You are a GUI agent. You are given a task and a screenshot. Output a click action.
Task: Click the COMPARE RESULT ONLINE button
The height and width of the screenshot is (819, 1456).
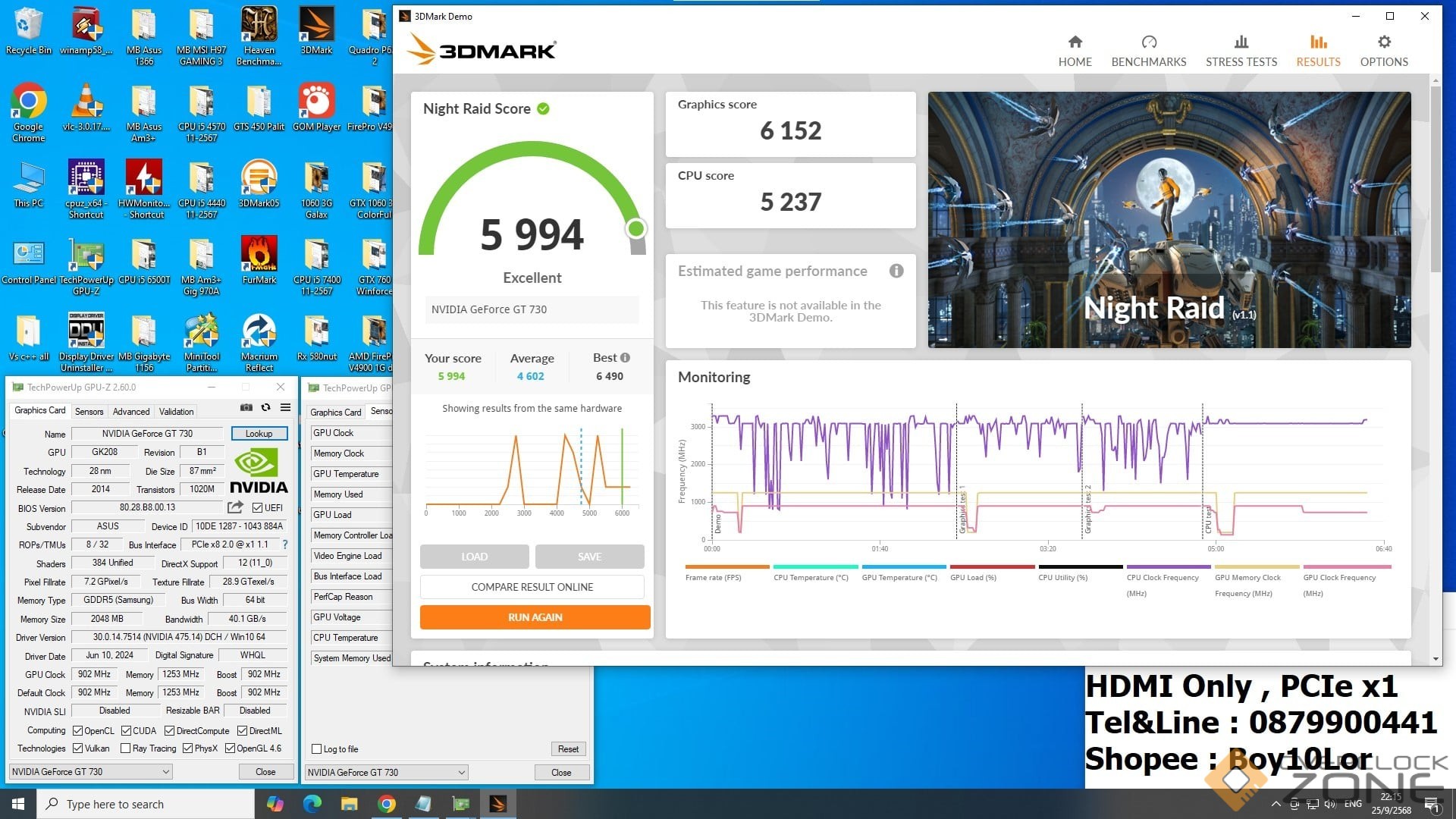pyautogui.click(x=532, y=587)
